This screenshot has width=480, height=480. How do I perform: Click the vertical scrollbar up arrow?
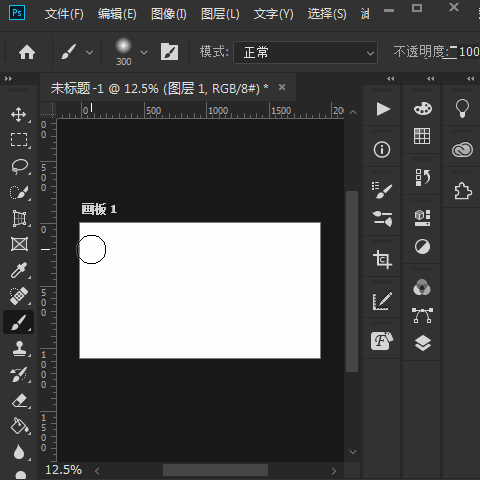pyautogui.click(x=353, y=112)
